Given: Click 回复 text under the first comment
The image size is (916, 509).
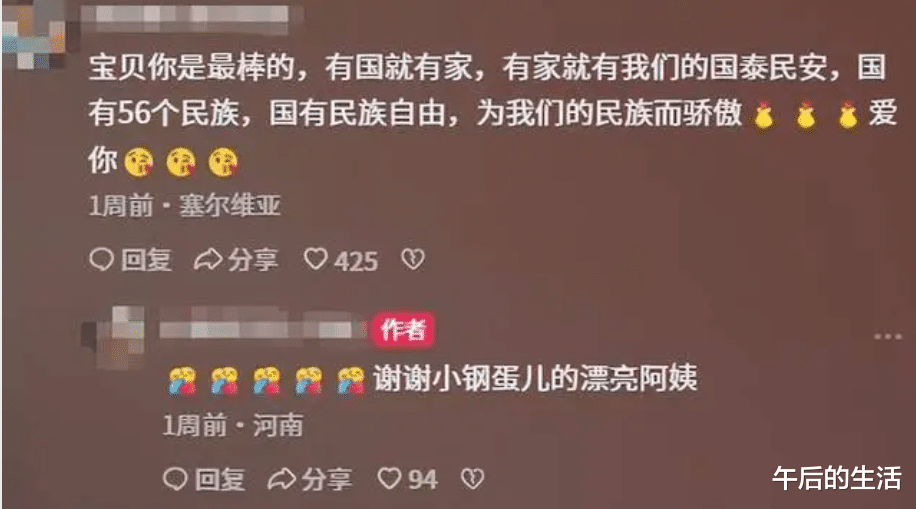Looking at the screenshot, I should (146, 259).
